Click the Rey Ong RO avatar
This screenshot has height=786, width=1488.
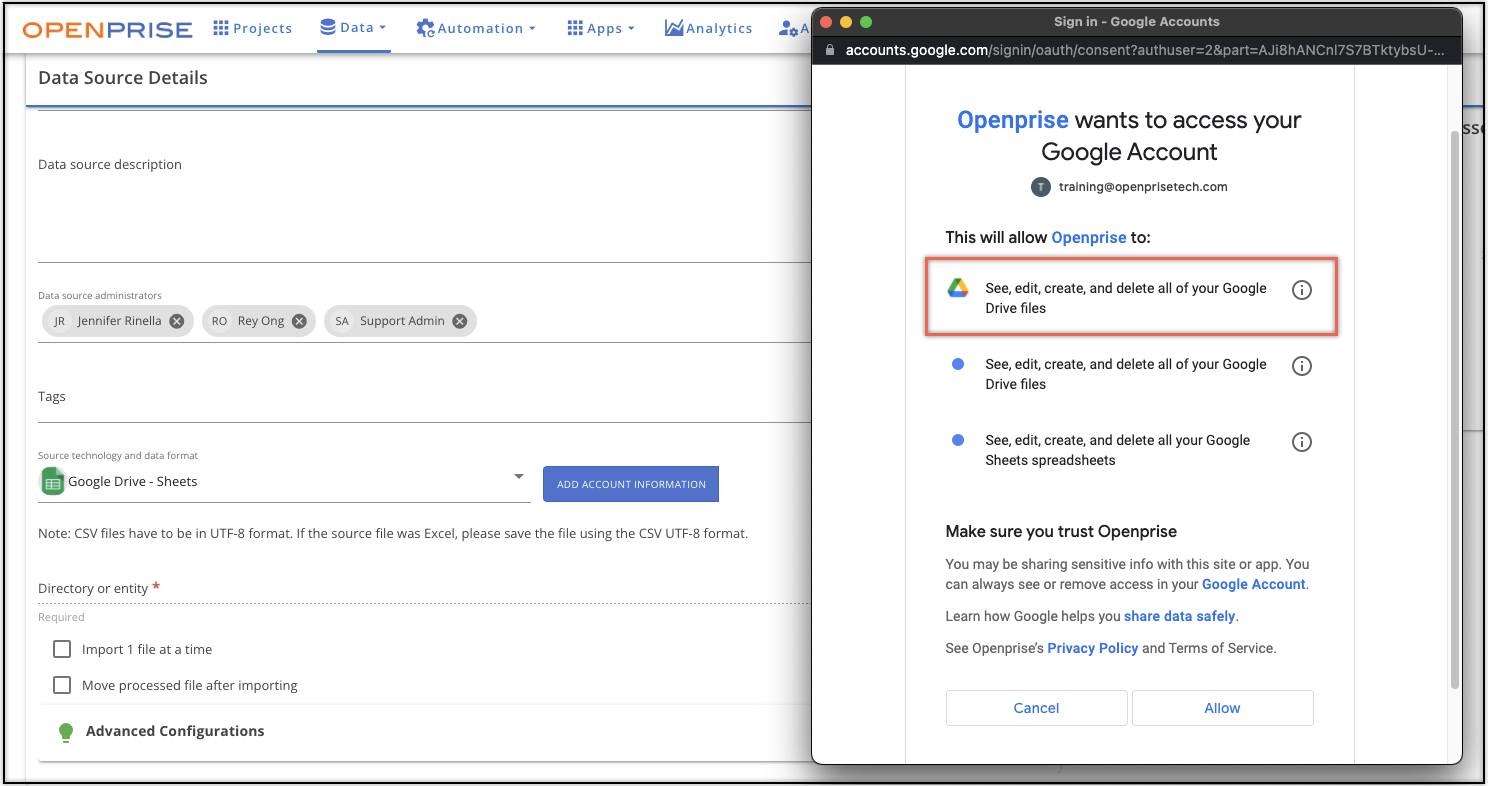pos(219,321)
